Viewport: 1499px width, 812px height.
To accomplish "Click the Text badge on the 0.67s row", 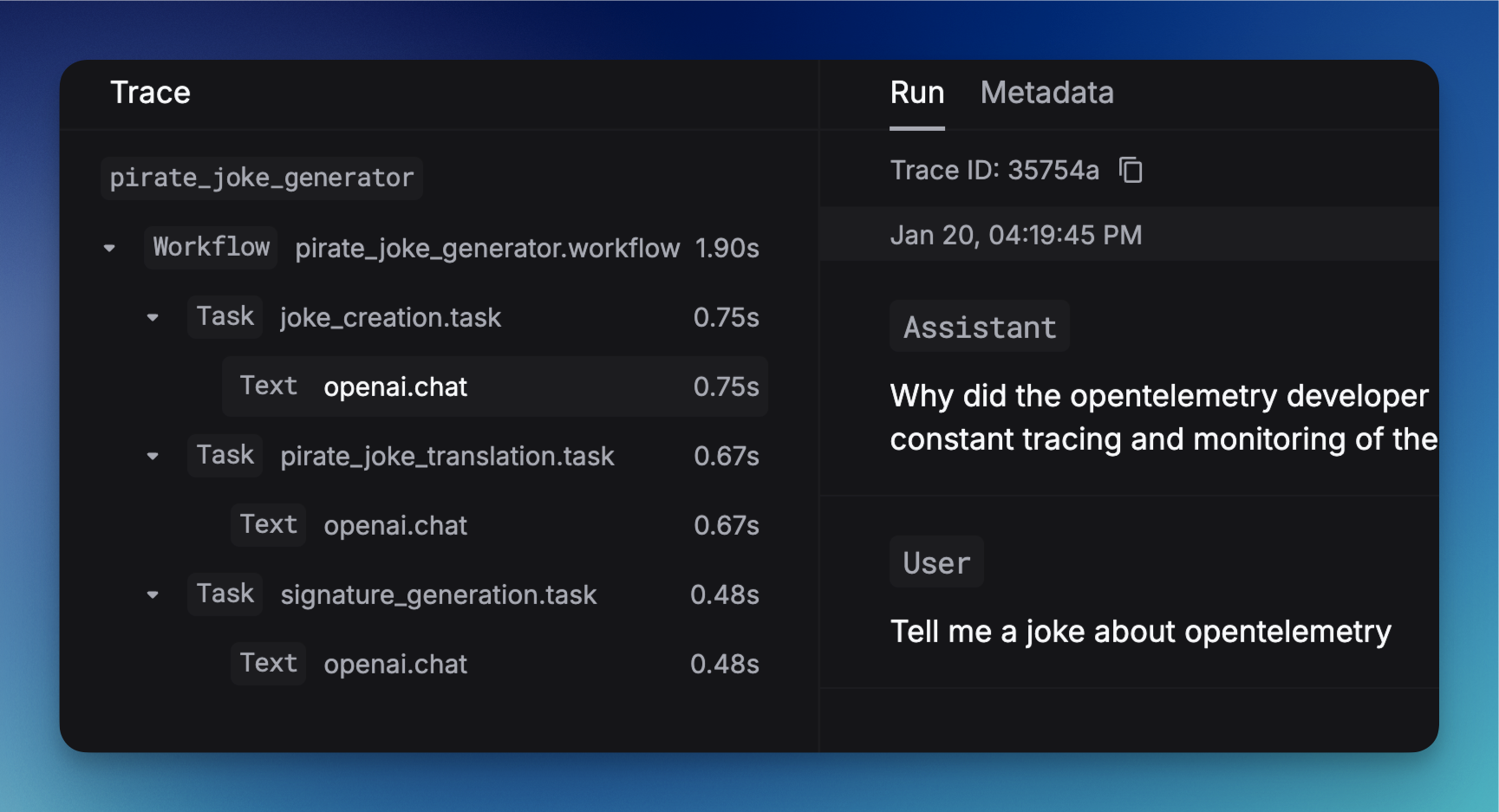I will coord(268,525).
